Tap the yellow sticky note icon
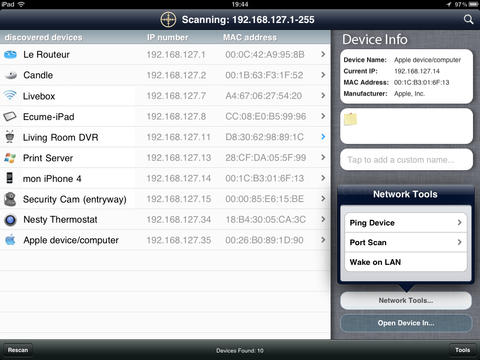This screenshot has width=480, height=360. coord(350,119)
